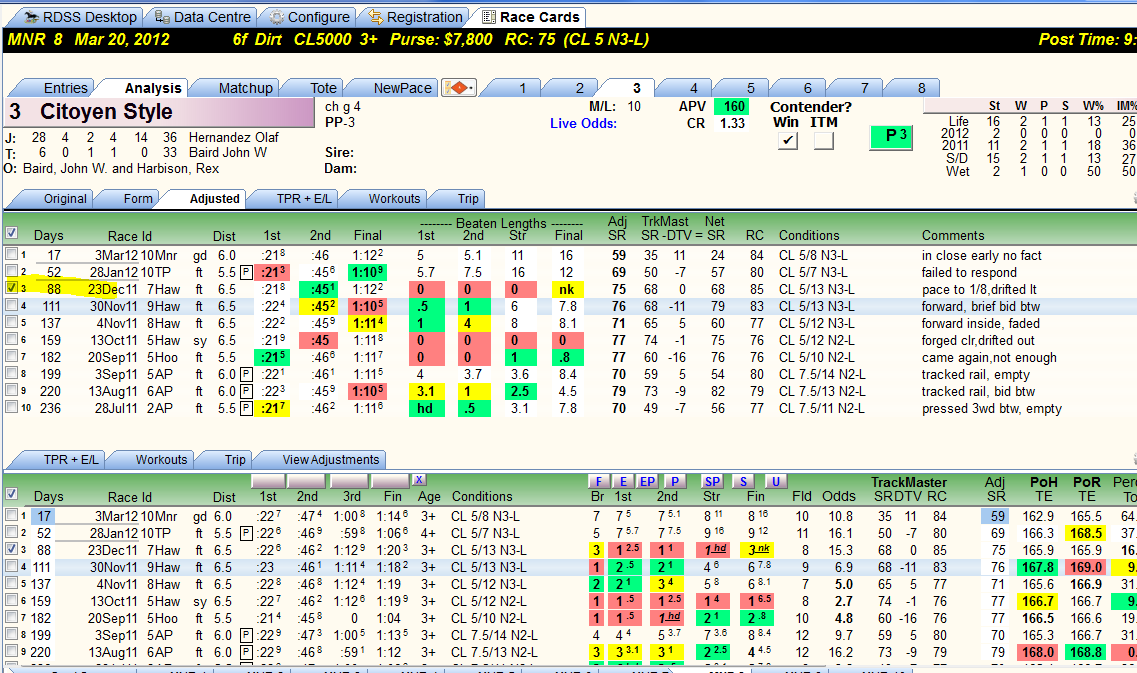Open the RDSS Desktop tab
Viewport: 1137px width, 673px height.
coord(80,17)
